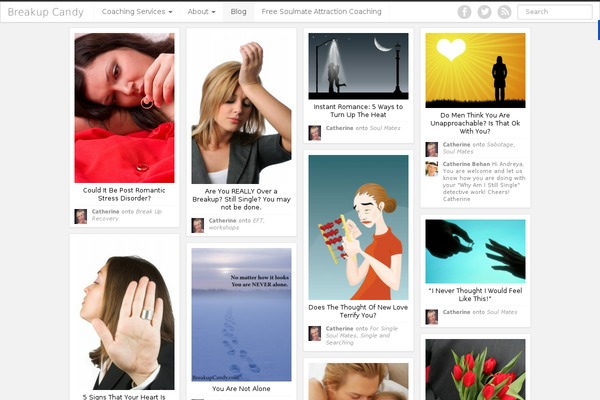Open Free Soulmate Attraction Coaching
The width and height of the screenshot is (600, 400).
tap(321, 12)
